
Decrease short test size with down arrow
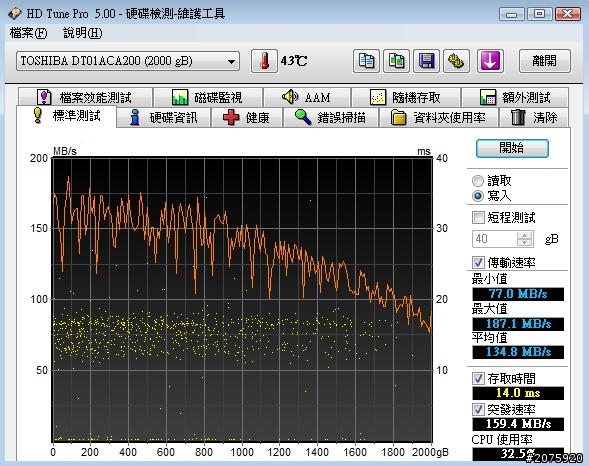point(524,243)
